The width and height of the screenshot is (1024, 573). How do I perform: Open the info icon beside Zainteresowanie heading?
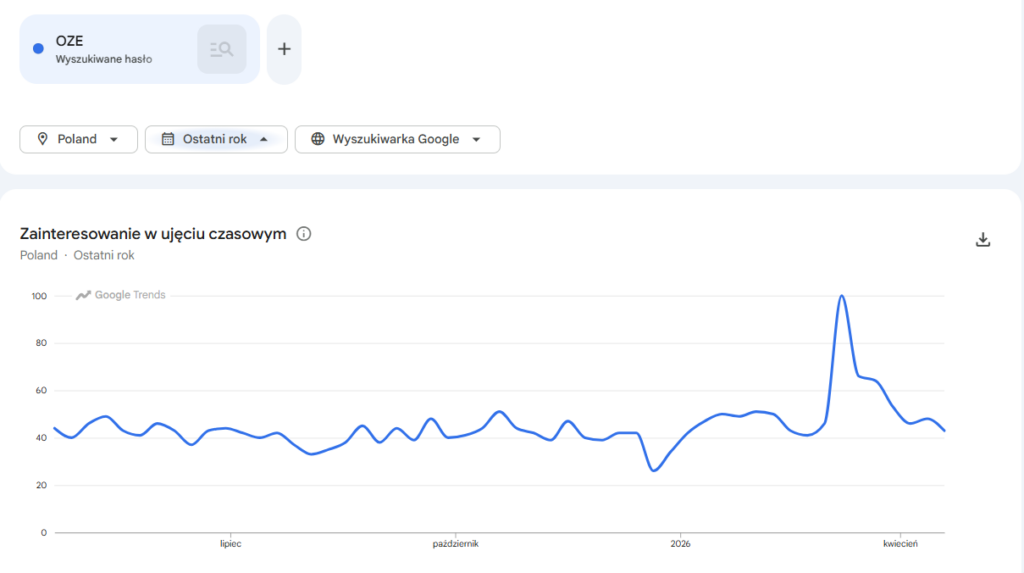pyautogui.click(x=304, y=234)
